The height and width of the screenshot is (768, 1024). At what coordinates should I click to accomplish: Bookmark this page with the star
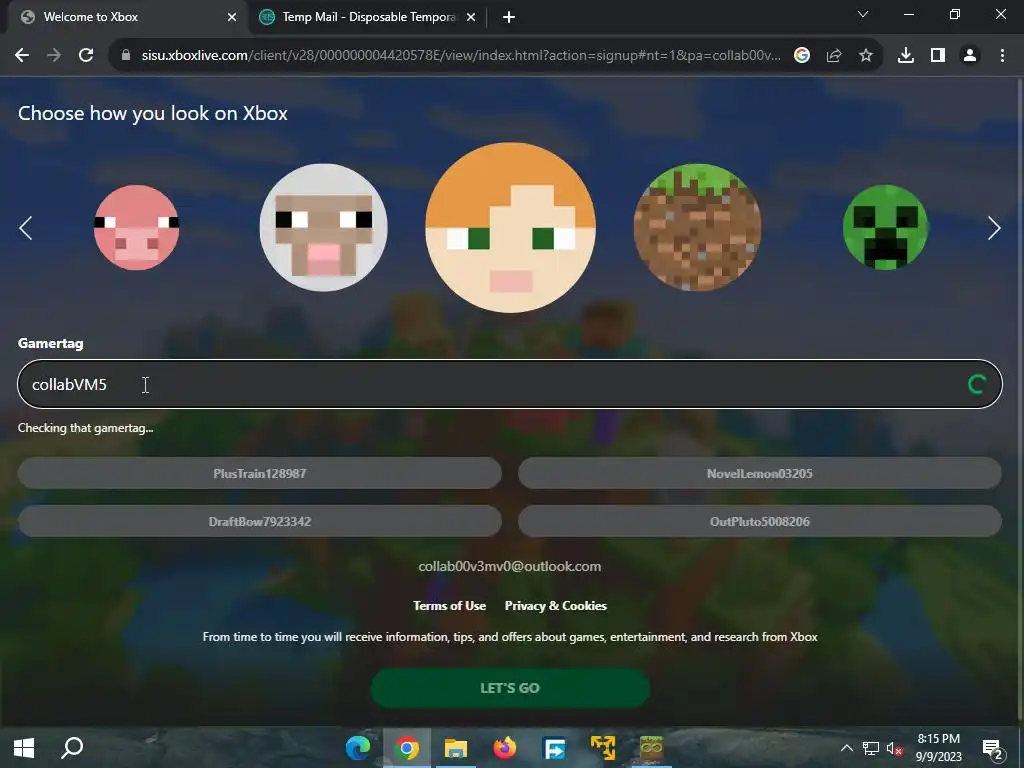coord(866,56)
